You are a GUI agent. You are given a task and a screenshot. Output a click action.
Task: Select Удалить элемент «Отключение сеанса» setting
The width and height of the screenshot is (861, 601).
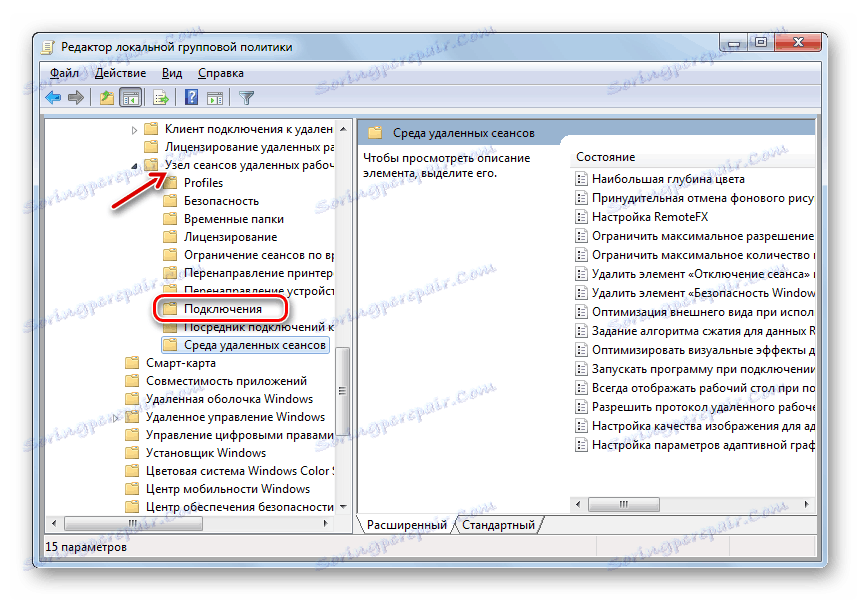point(703,274)
